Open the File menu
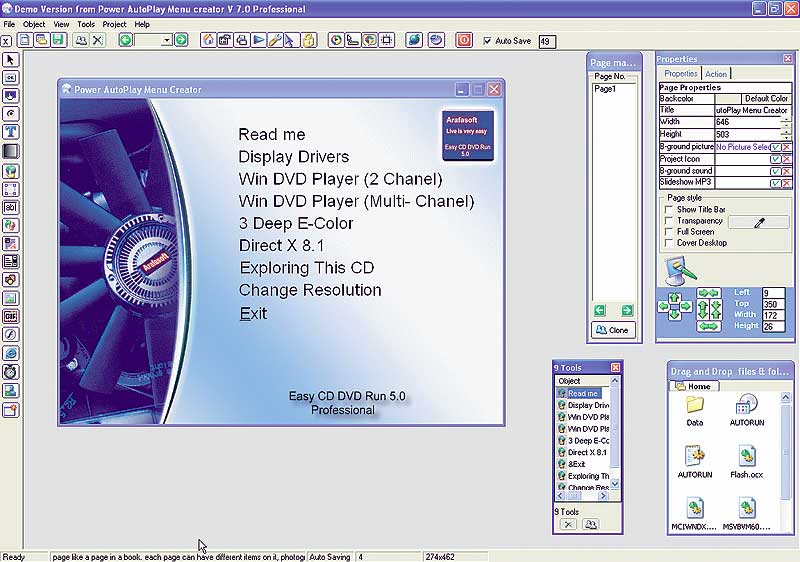This screenshot has width=800, height=562. point(9,24)
